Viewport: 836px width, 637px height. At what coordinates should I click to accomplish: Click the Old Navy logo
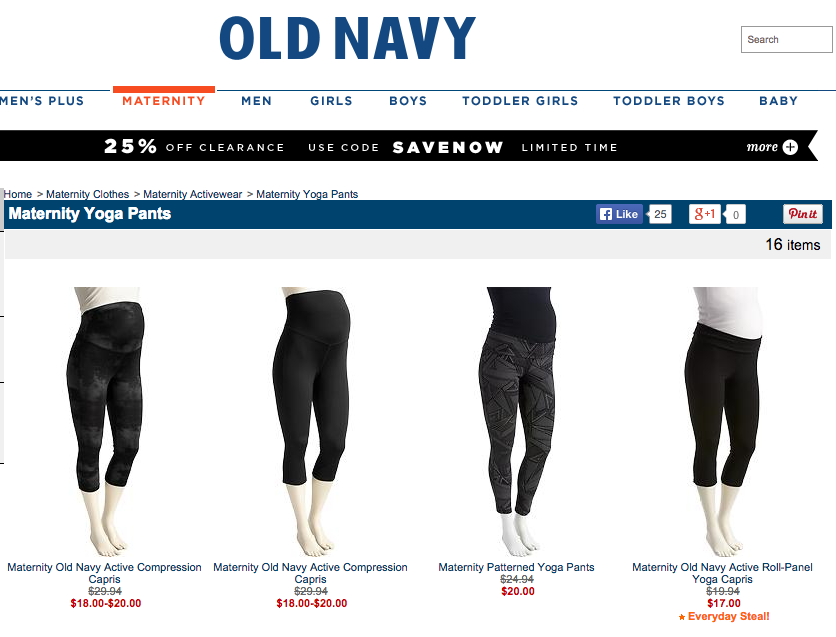[347, 38]
